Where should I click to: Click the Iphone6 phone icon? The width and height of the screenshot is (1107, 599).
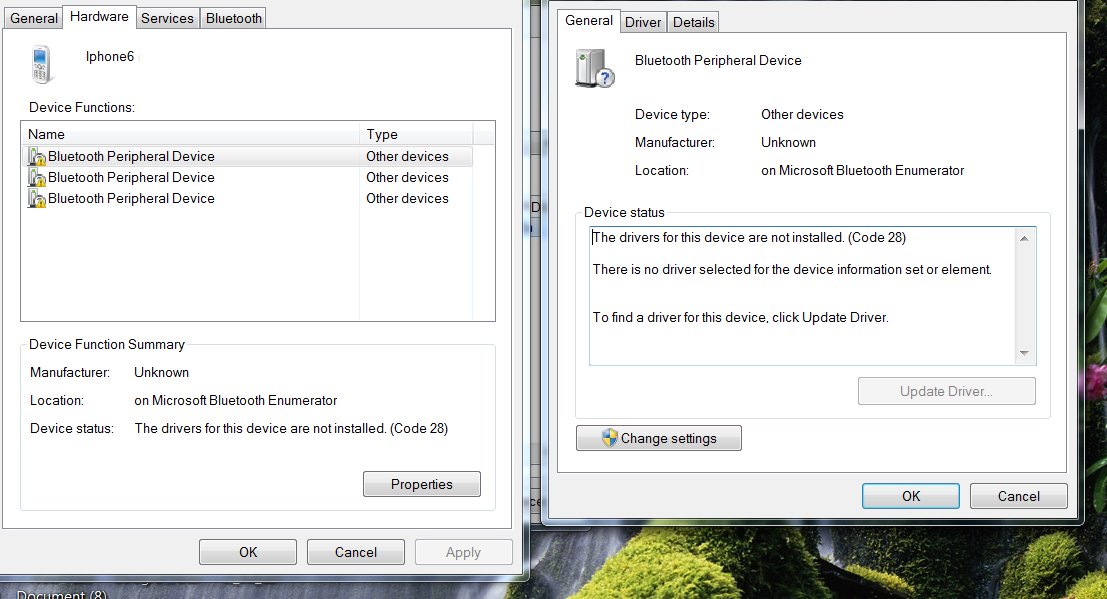click(41, 64)
